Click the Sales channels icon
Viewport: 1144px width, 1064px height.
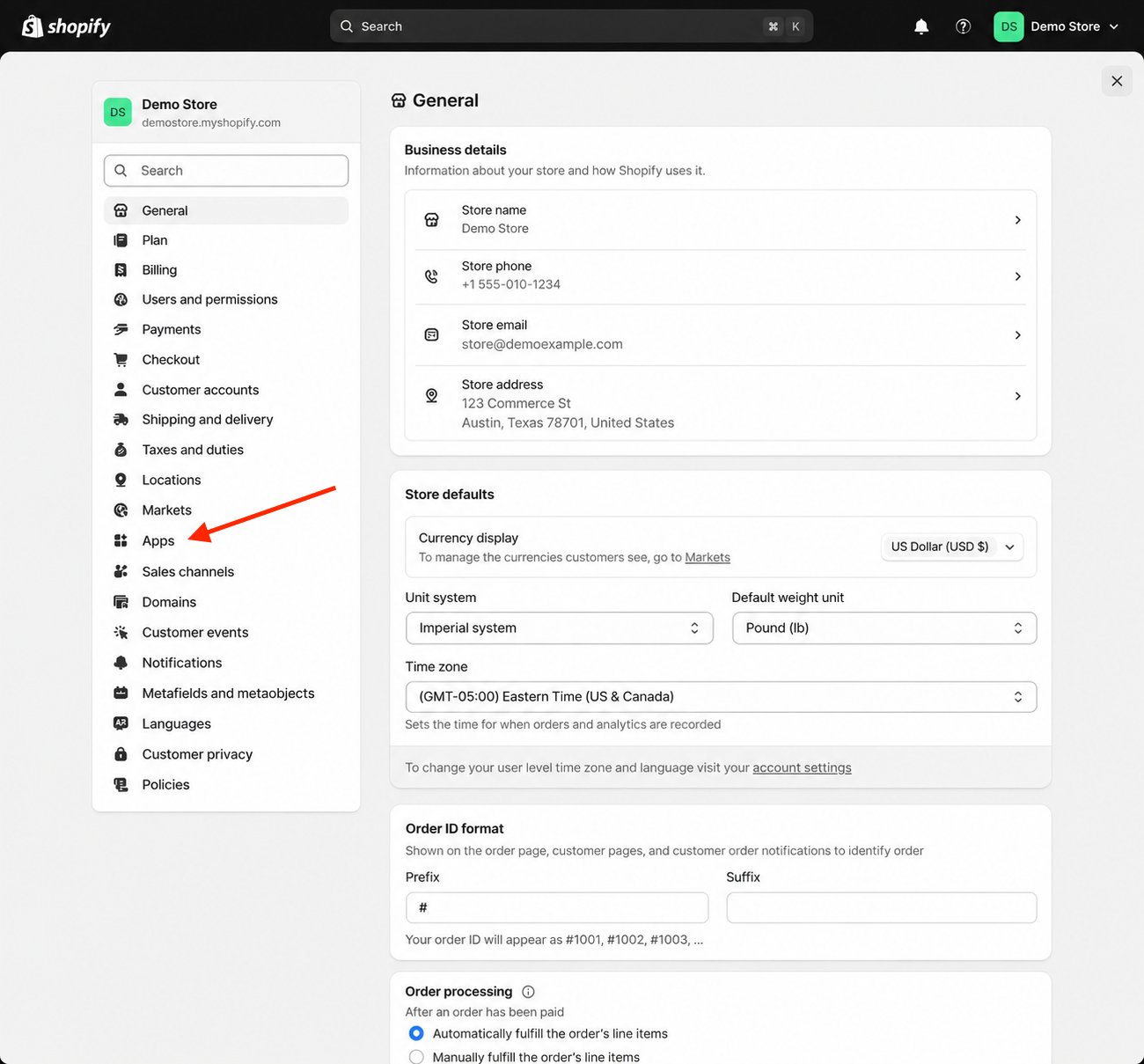click(121, 571)
